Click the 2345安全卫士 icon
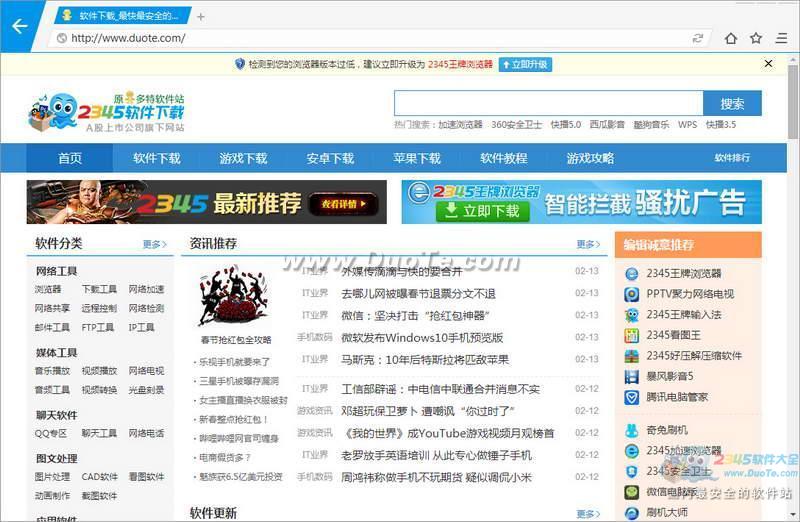The height and width of the screenshot is (522, 800). (x=632, y=471)
